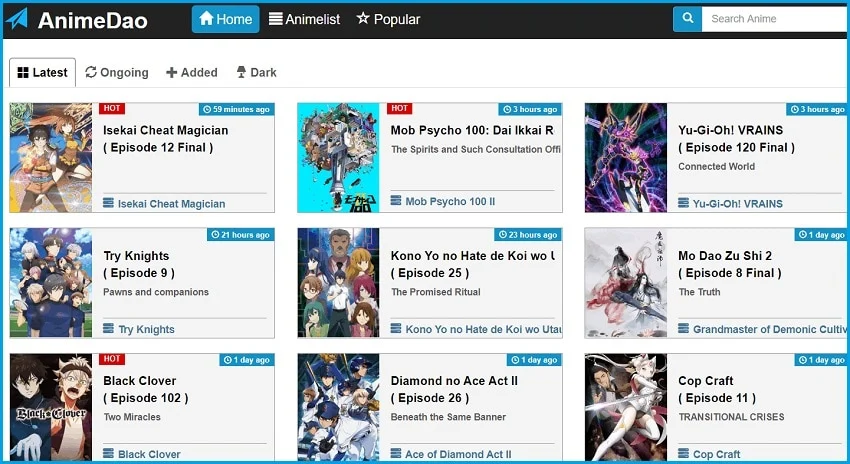Click the list icon beside Yu-Gi-Oh! VRAINS link
Screen dimensions: 850x464
[x=684, y=203]
